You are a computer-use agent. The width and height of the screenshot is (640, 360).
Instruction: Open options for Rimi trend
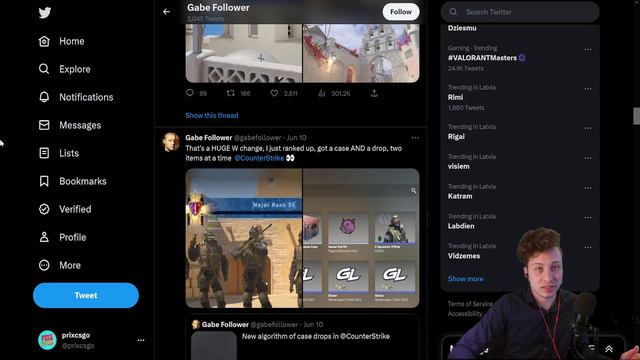coord(588,89)
